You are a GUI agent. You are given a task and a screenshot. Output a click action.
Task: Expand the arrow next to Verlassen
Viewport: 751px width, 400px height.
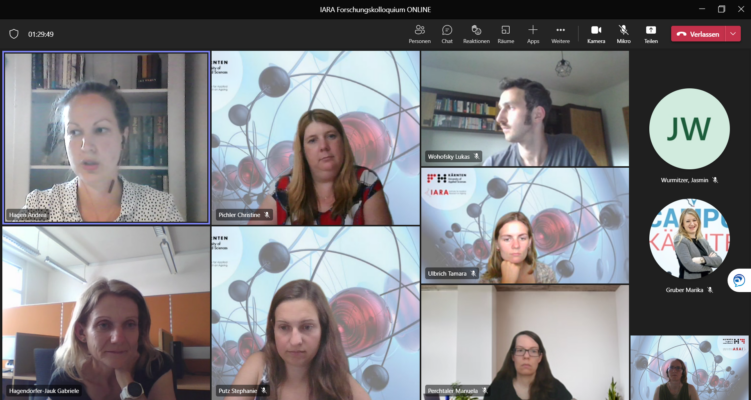click(733, 33)
